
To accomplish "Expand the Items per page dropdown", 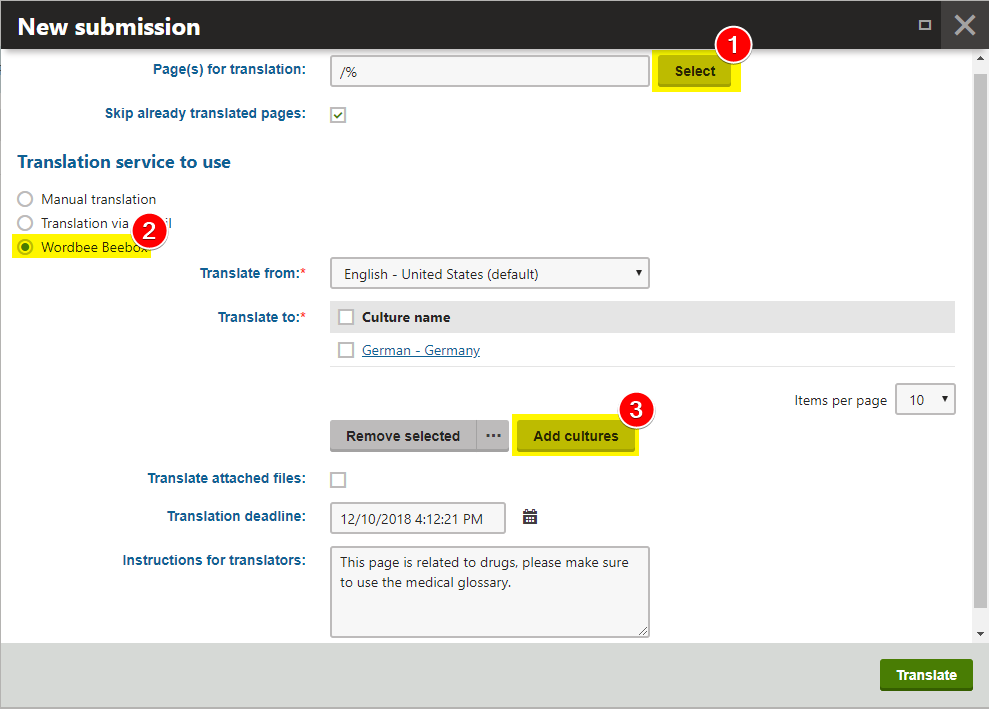I will pyautogui.click(x=925, y=399).
